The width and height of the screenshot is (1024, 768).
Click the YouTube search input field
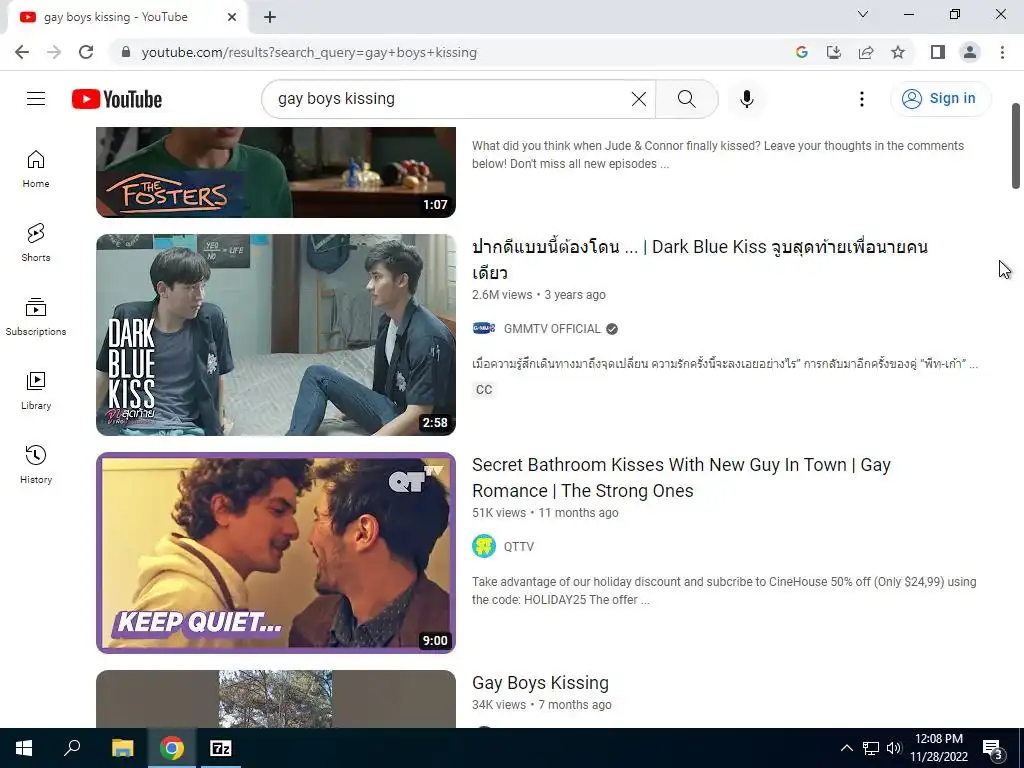tap(451, 99)
